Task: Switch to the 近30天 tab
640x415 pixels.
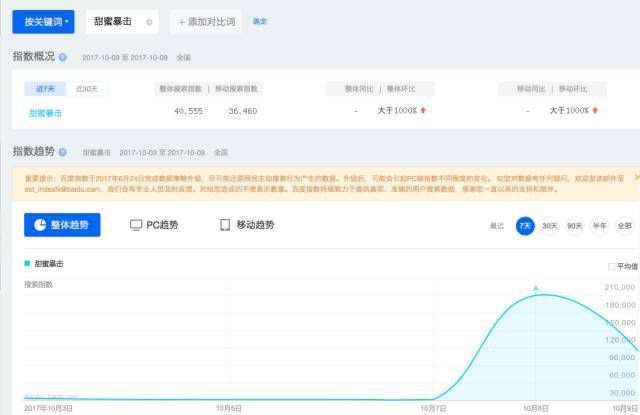Action: pos(87,89)
